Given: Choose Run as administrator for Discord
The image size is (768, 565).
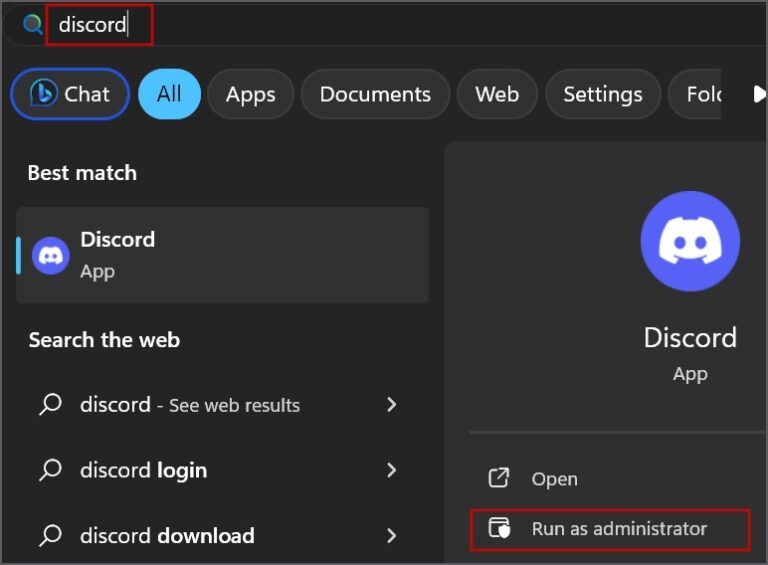Looking at the screenshot, I should click(610, 529).
